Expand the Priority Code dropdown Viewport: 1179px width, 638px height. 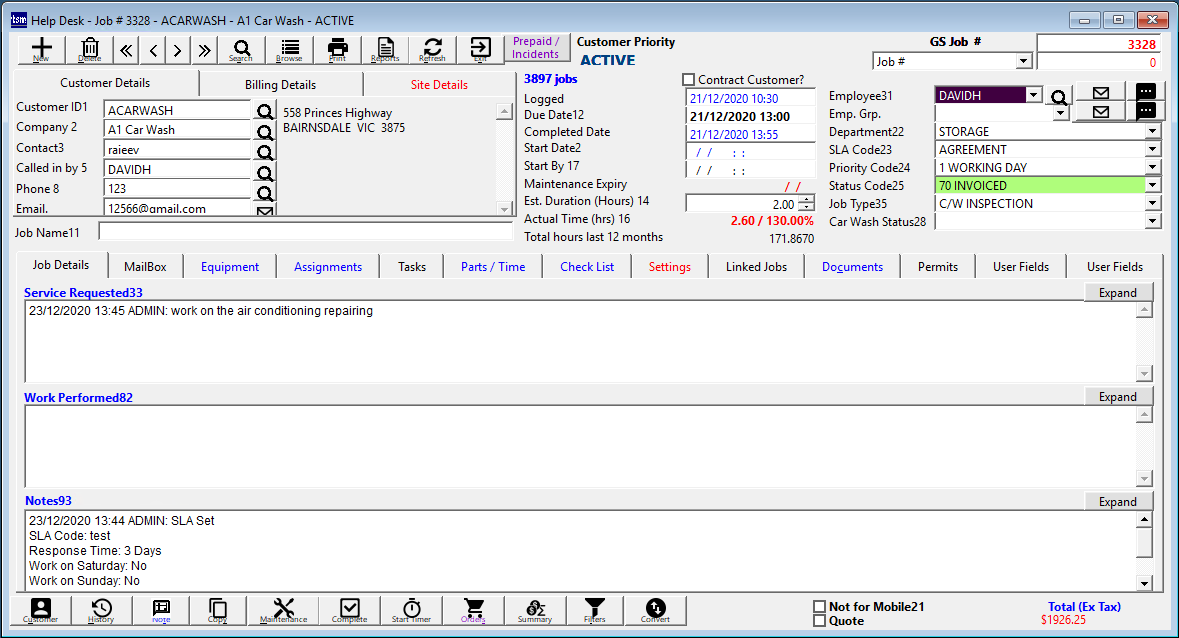point(1152,168)
